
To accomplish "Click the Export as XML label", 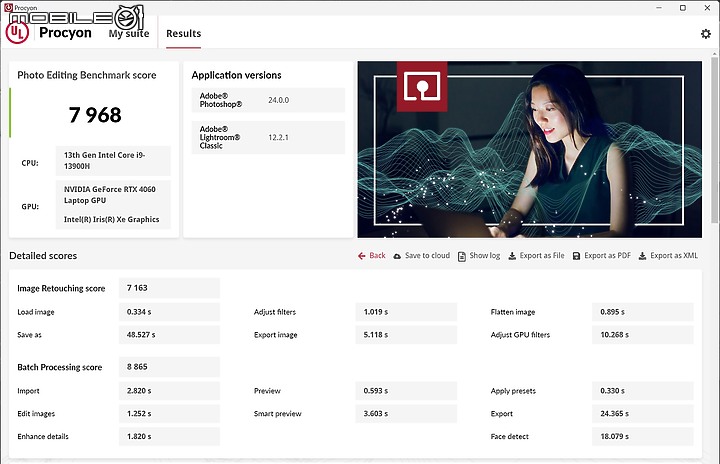I will [674, 255].
